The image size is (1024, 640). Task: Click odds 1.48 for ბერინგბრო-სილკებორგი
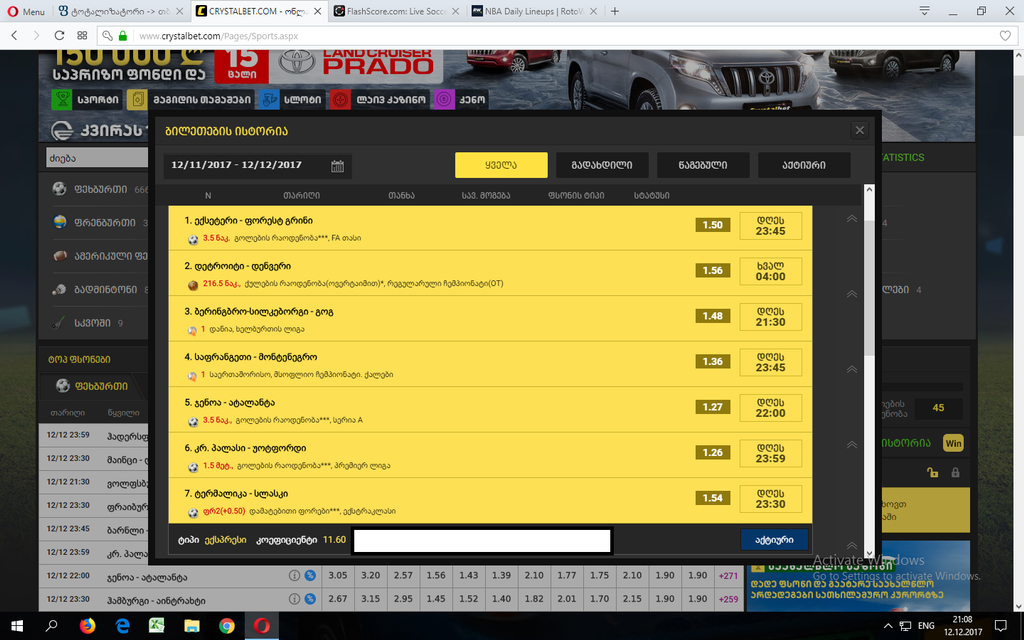pos(712,316)
